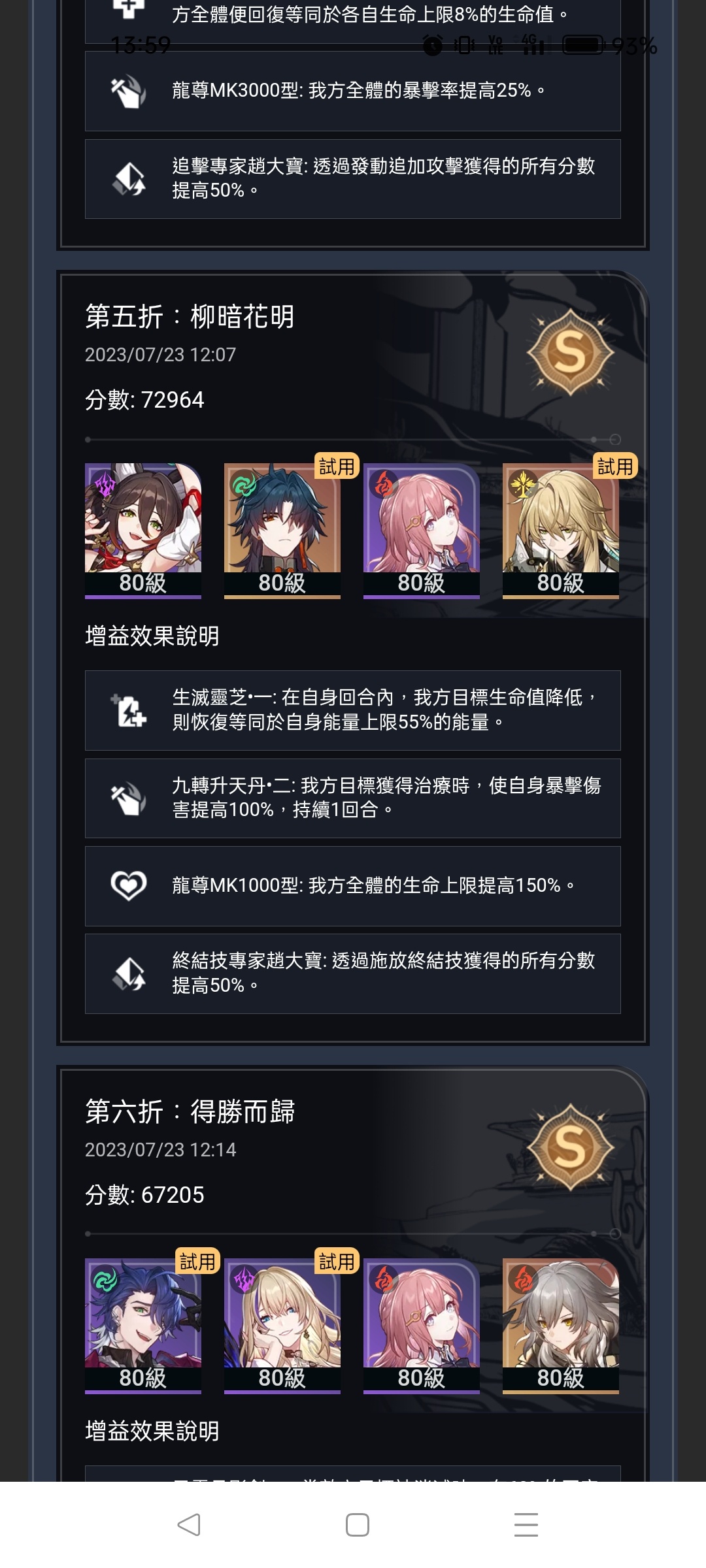Viewport: 706px width, 1568px height.
Task: Tap the icon beside 追擊專家趙大寶 buff
Action: pos(129,178)
